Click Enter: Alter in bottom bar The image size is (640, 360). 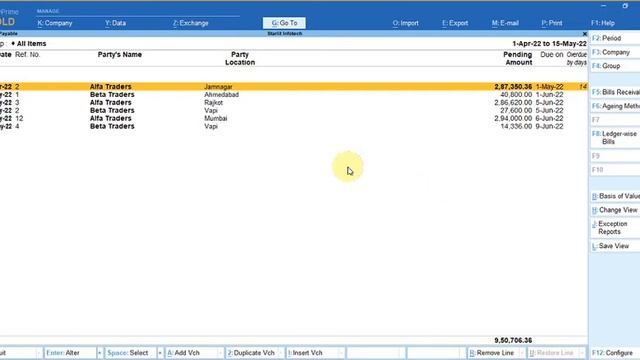tap(70, 353)
